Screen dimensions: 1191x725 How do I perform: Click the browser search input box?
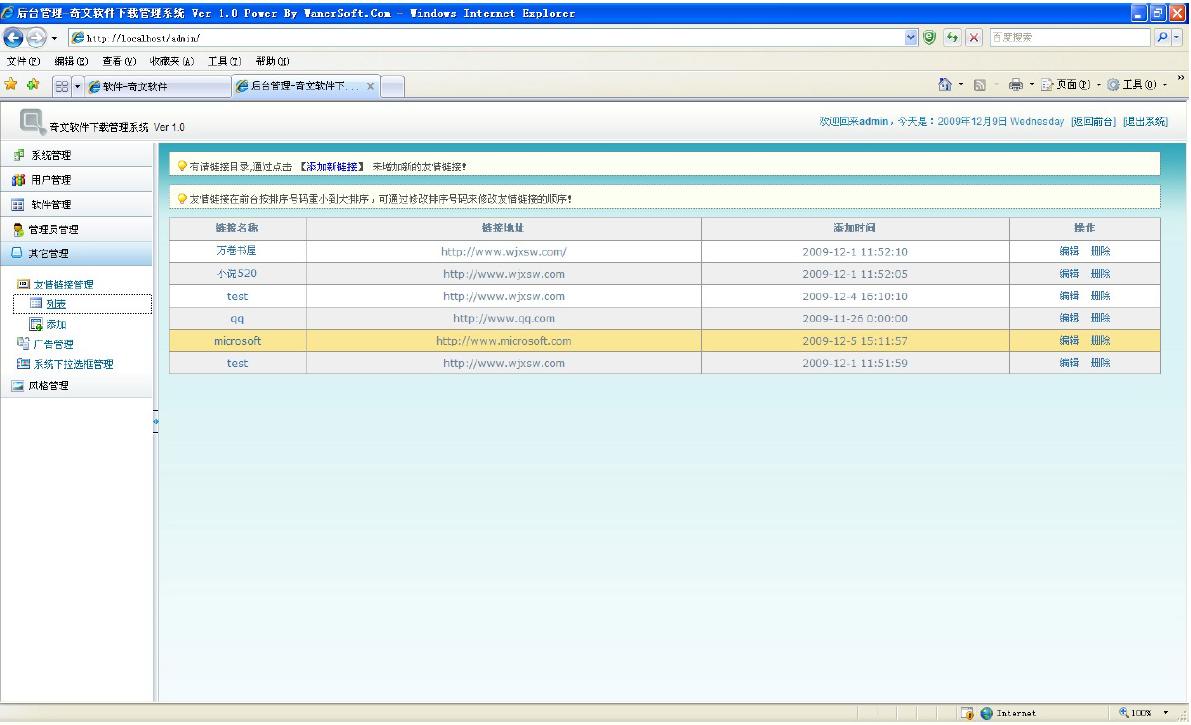click(1069, 37)
